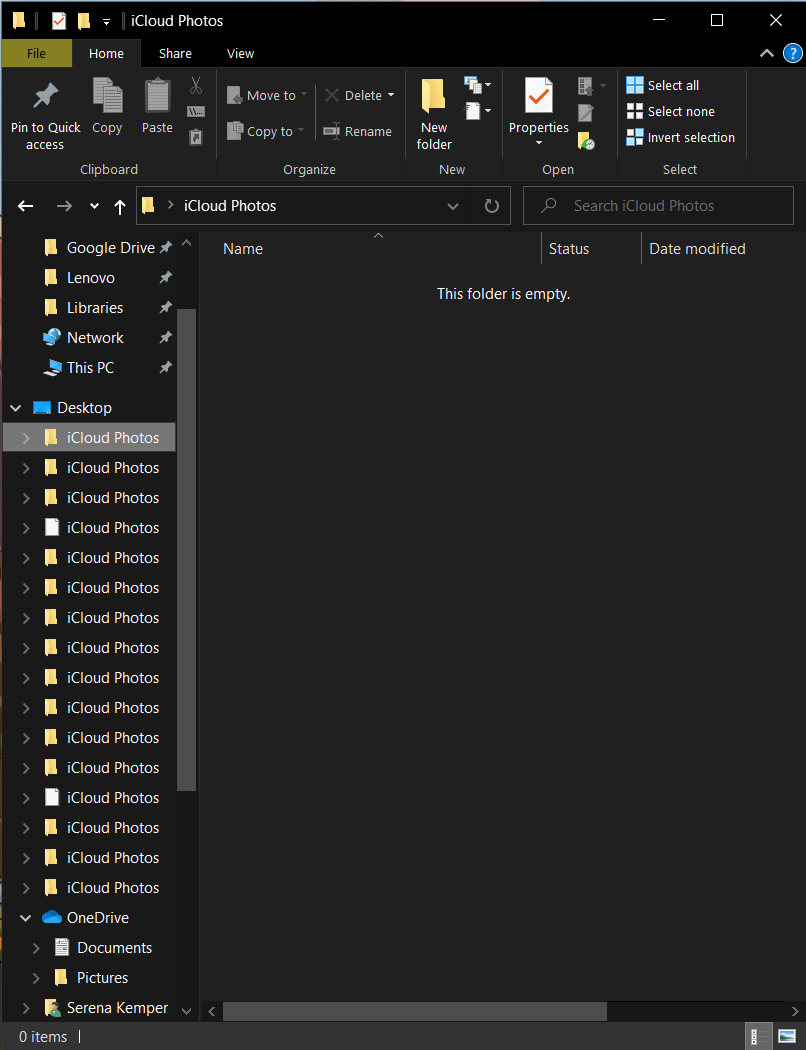Expand the address bar history dropdown

coord(453,206)
